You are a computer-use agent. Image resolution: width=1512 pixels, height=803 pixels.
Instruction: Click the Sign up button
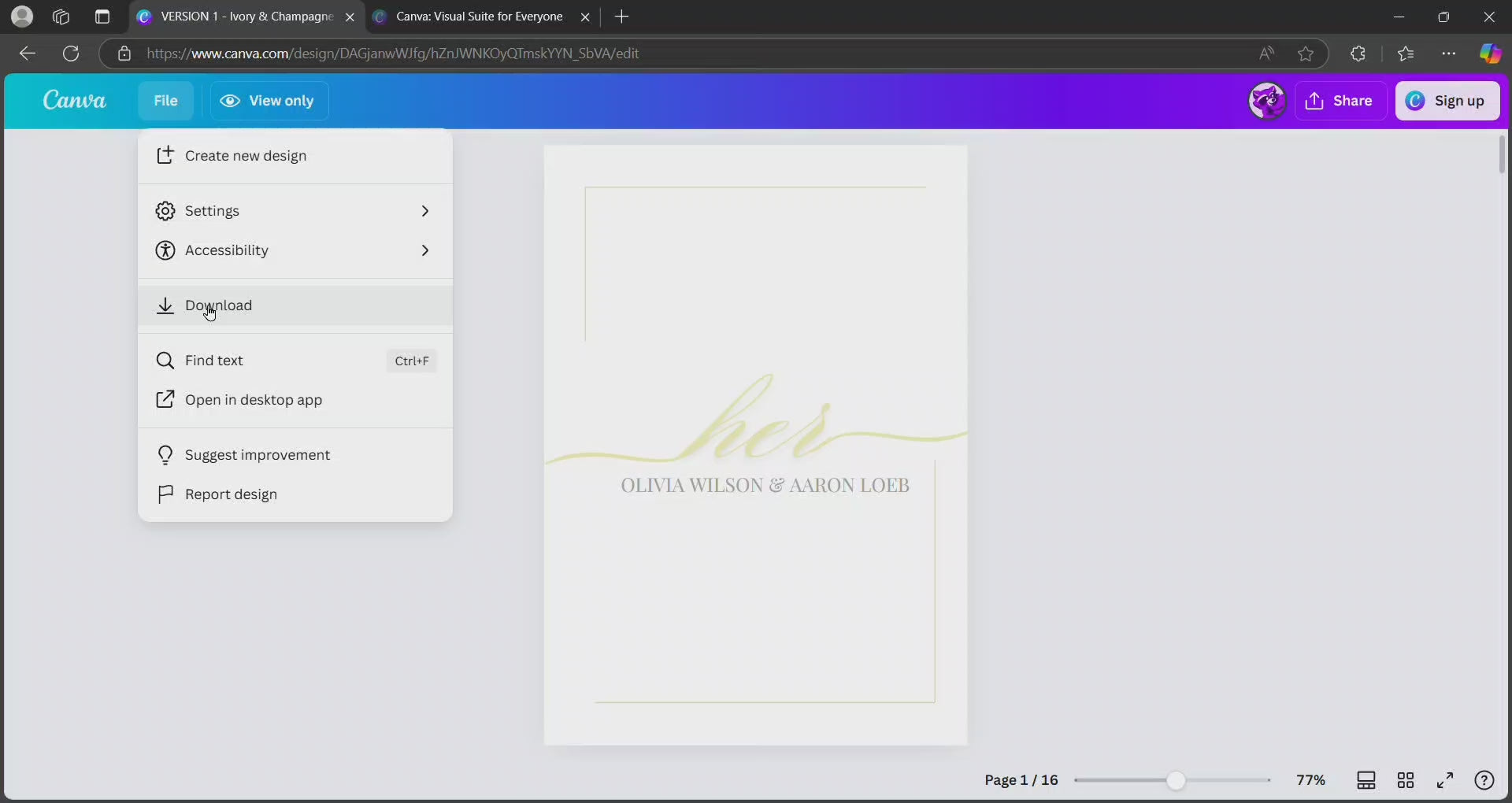(1447, 101)
